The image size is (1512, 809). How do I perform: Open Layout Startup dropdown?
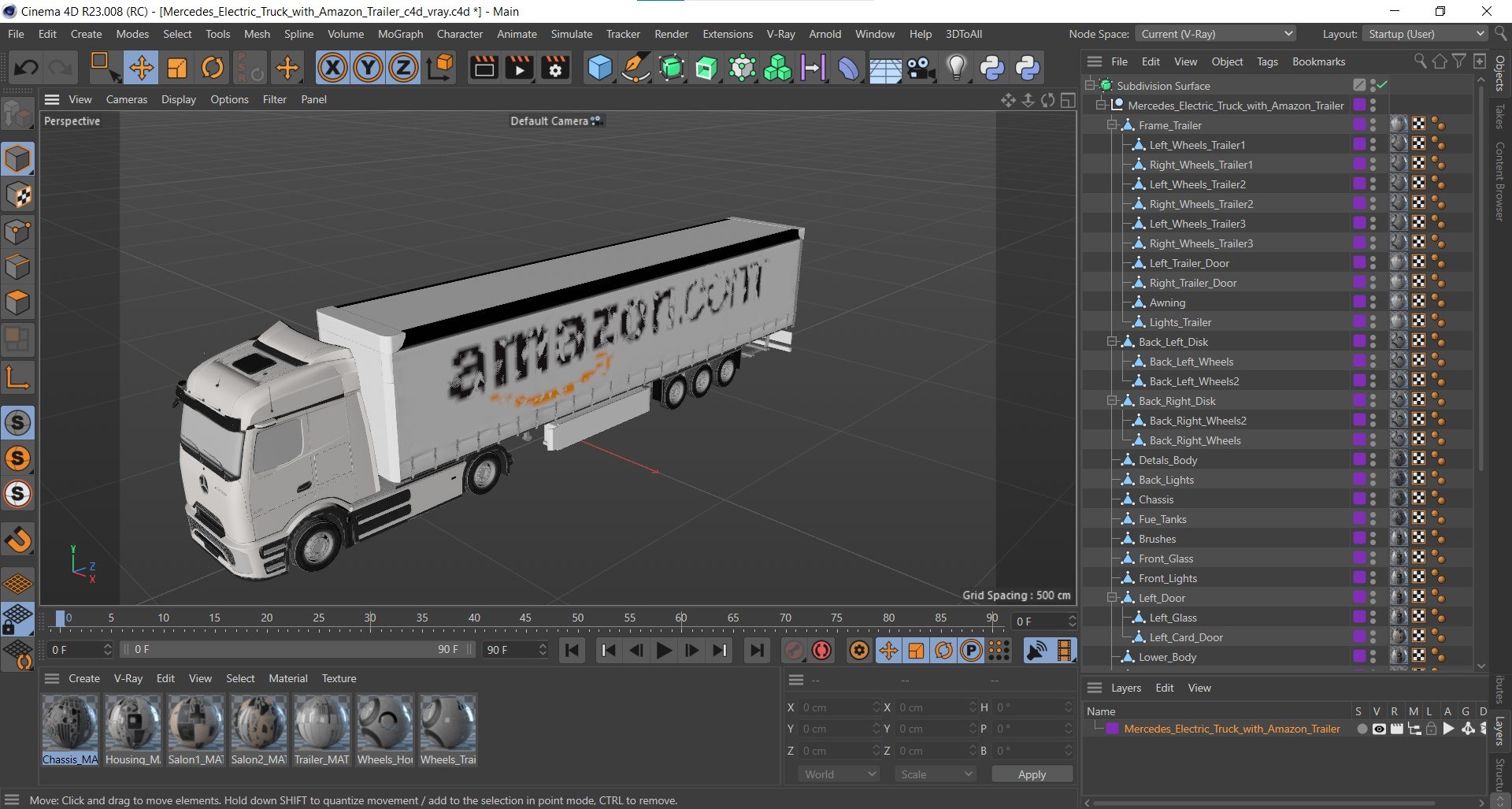pyautogui.click(x=1424, y=34)
